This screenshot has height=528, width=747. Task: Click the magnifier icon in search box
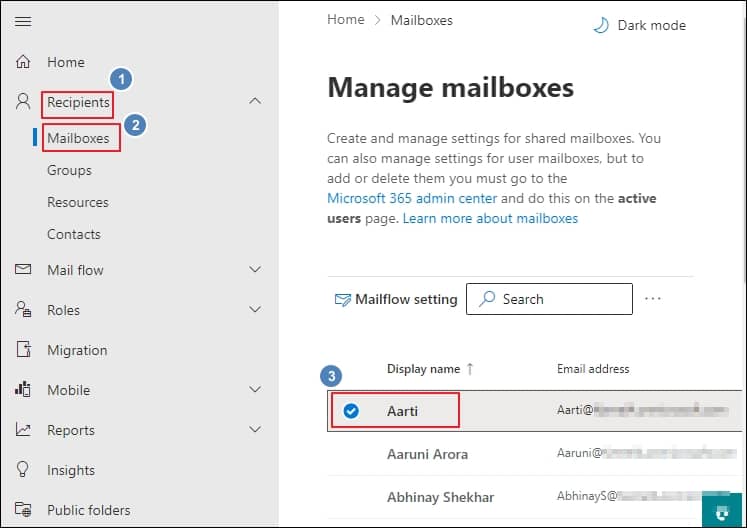[487, 299]
